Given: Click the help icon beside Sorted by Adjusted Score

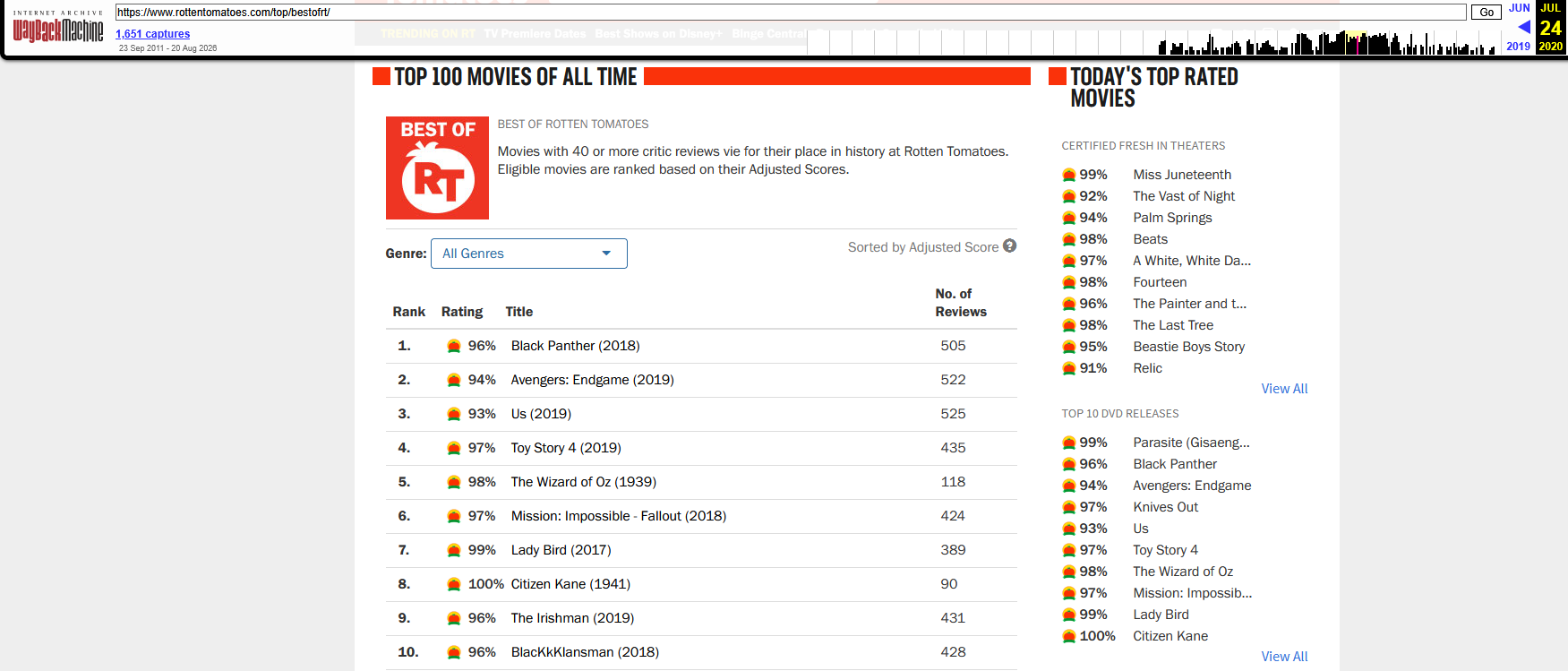Looking at the screenshot, I should point(1010,245).
